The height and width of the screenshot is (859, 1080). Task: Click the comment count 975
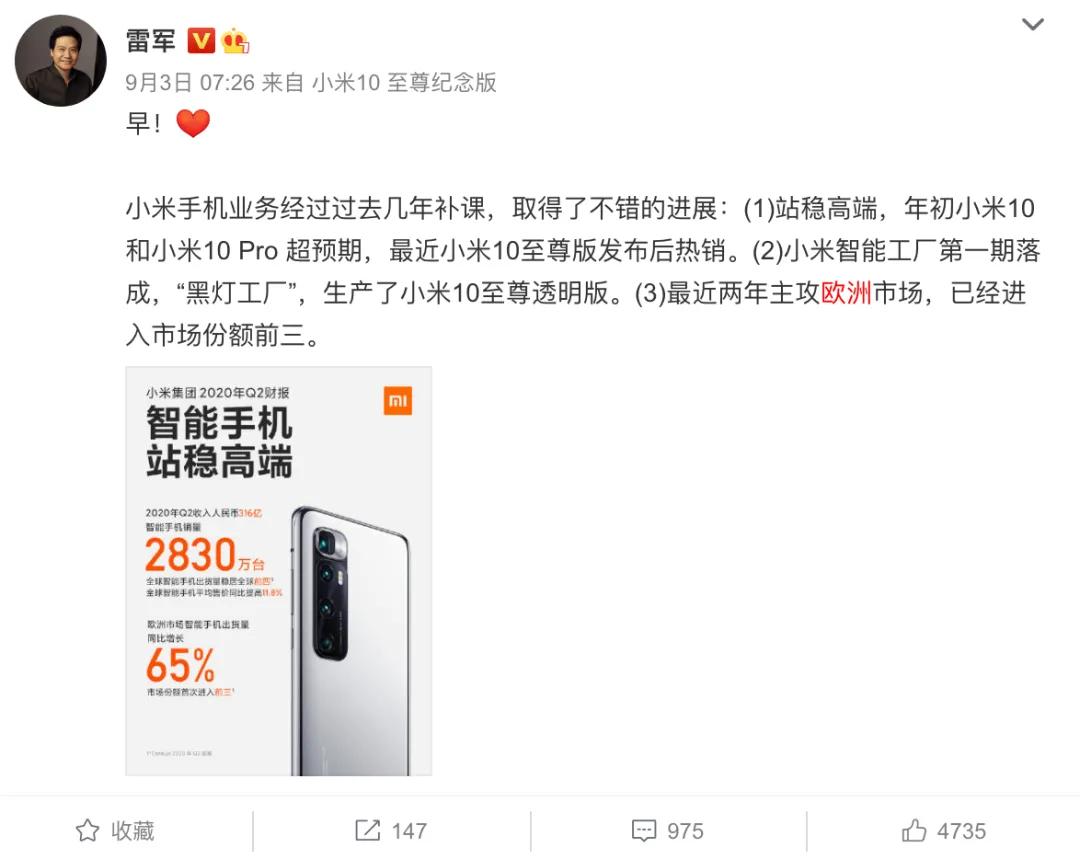(x=685, y=831)
